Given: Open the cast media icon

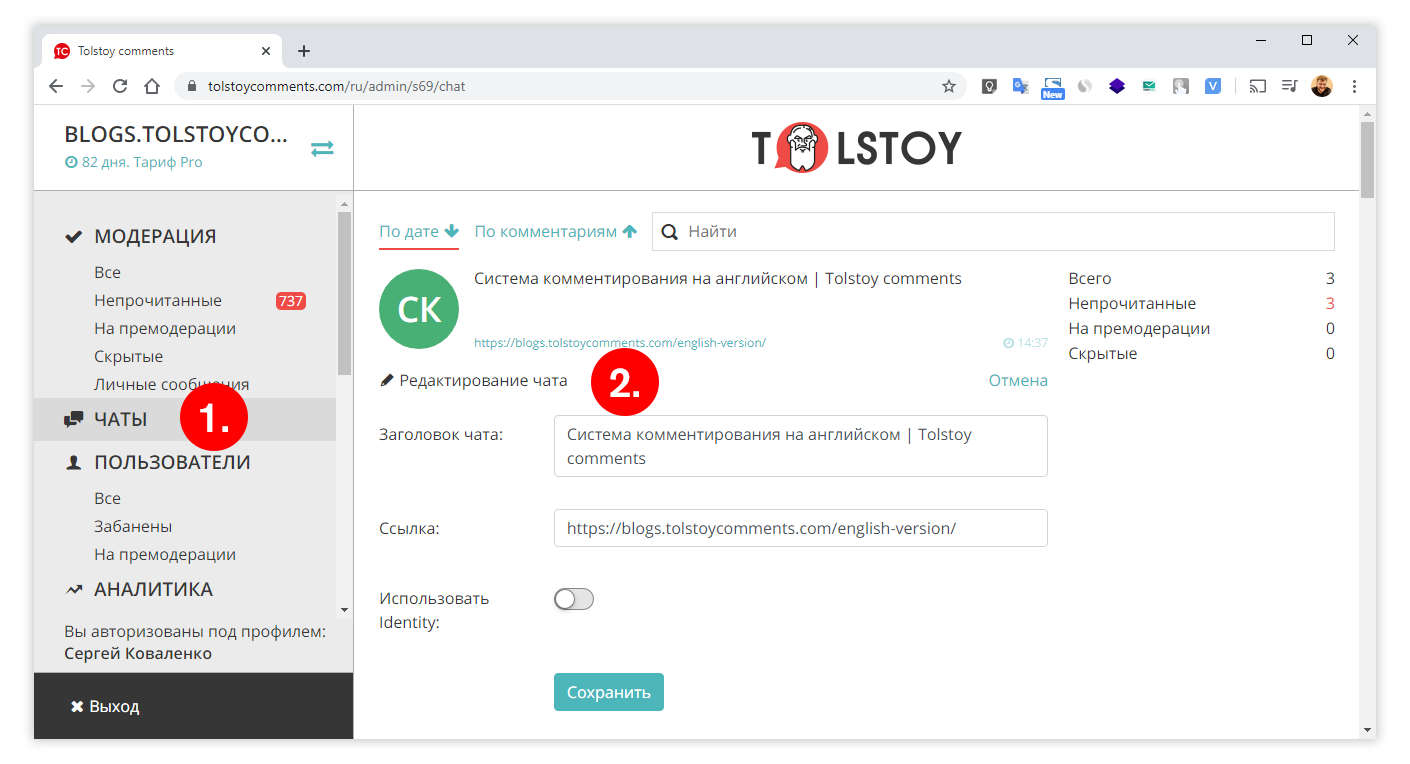Looking at the screenshot, I should (x=1258, y=86).
